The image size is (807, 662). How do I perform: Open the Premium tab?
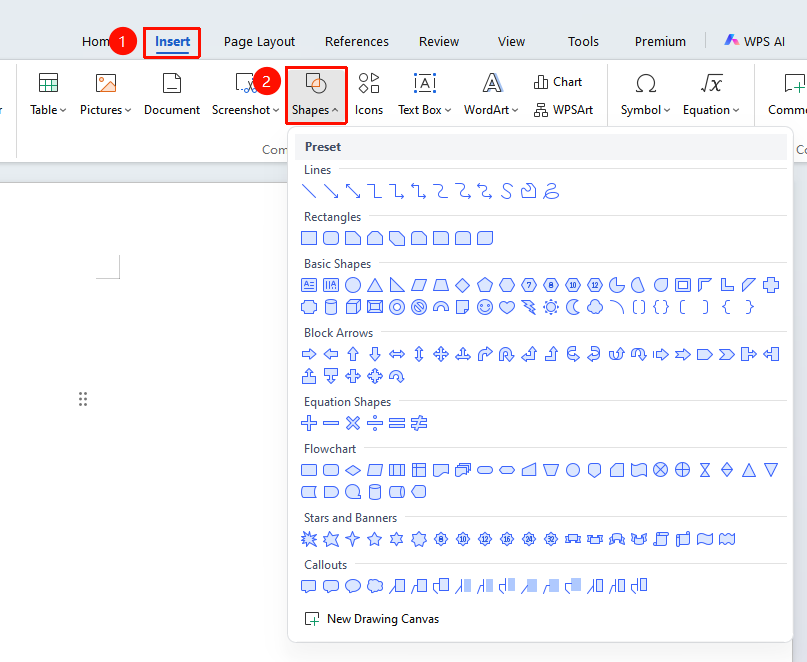(x=660, y=42)
